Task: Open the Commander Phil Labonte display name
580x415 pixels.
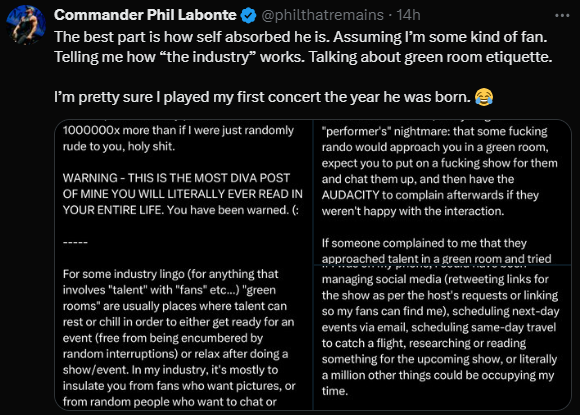Action: tap(145, 15)
